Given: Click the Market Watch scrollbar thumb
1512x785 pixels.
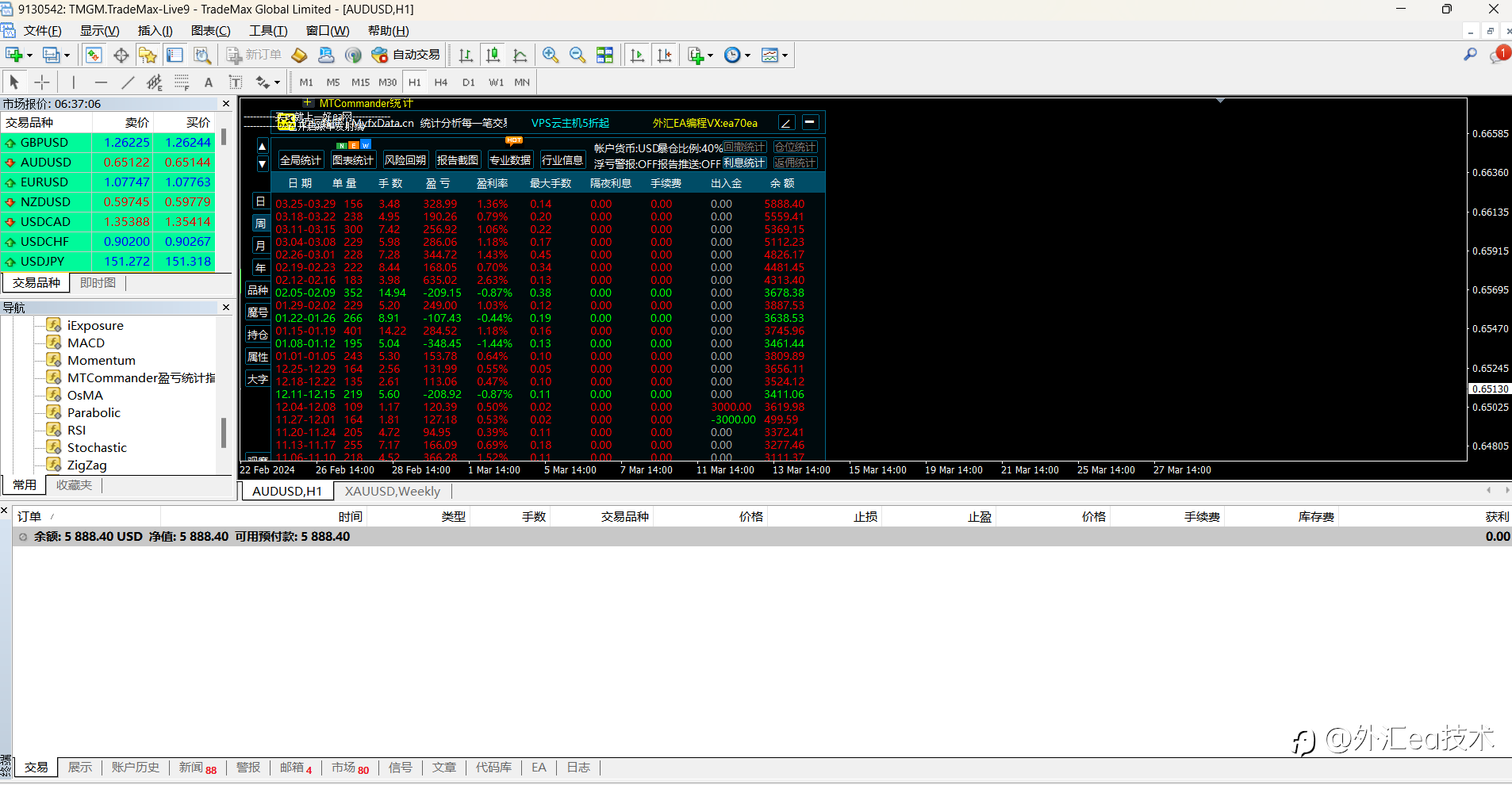Looking at the screenshot, I should click(224, 136).
